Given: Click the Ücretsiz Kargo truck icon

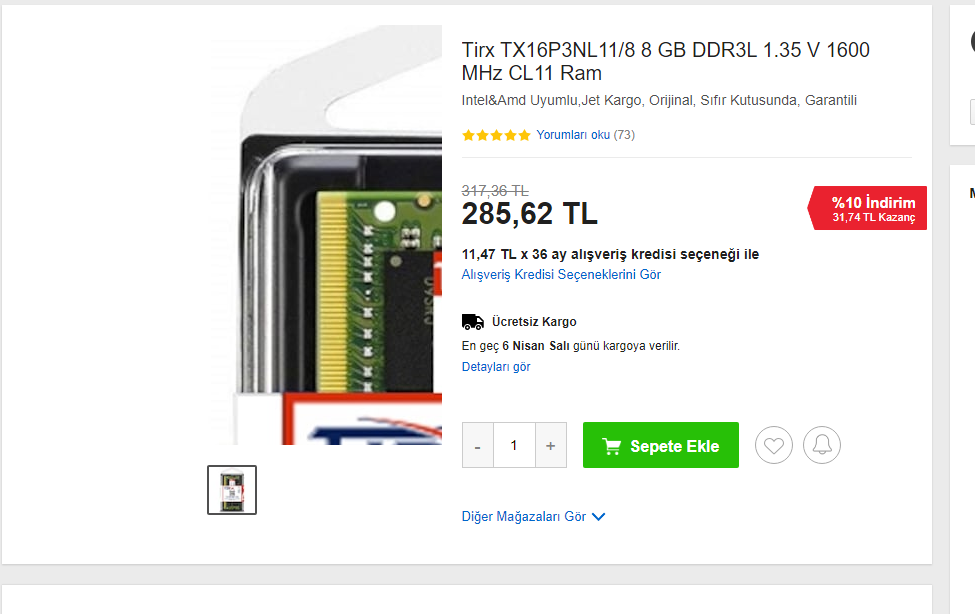Looking at the screenshot, I should coord(473,322).
